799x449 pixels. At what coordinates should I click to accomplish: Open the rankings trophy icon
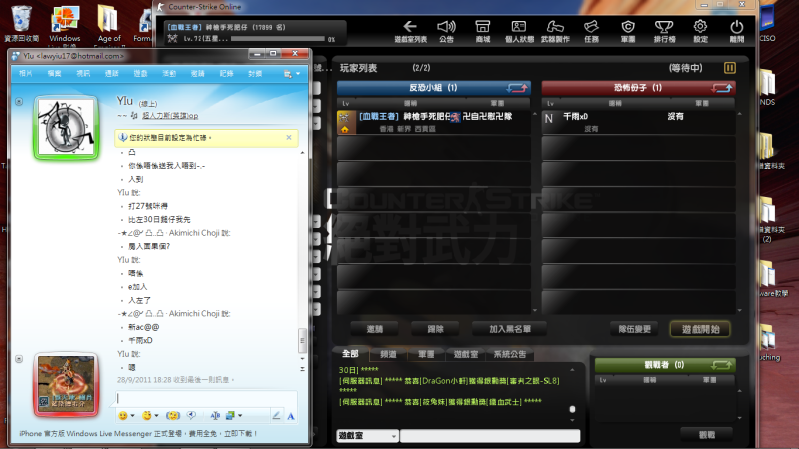click(664, 31)
